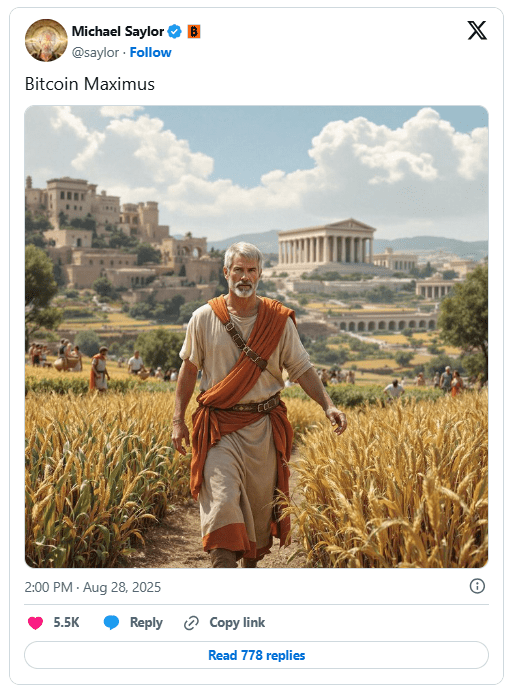Follow the @saylor account
The height and width of the screenshot is (689, 517).
[x=150, y=52]
